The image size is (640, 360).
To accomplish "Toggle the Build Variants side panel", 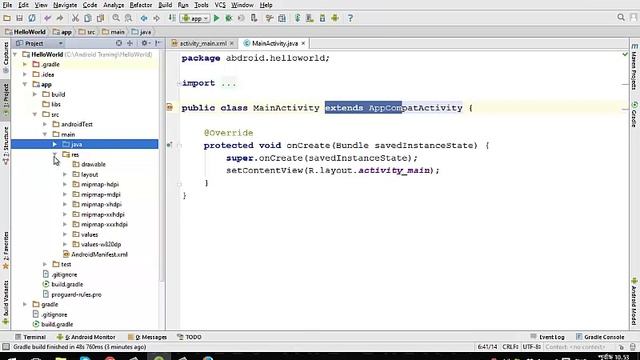I will coord(6,302).
